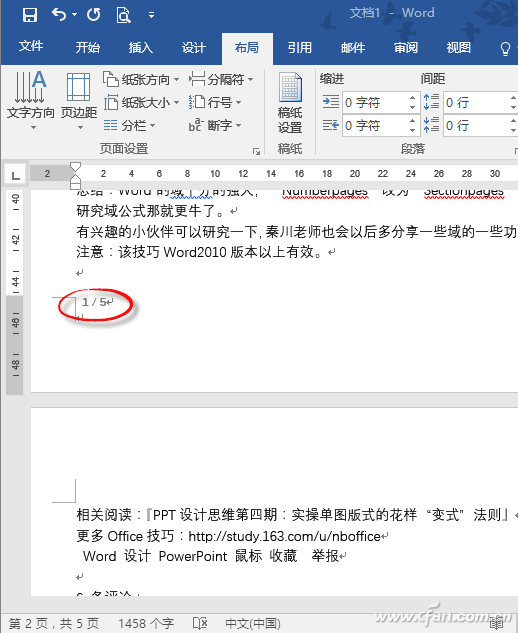Open Page Setup dialog launcher icon
The image size is (518, 633).
coord(256,151)
